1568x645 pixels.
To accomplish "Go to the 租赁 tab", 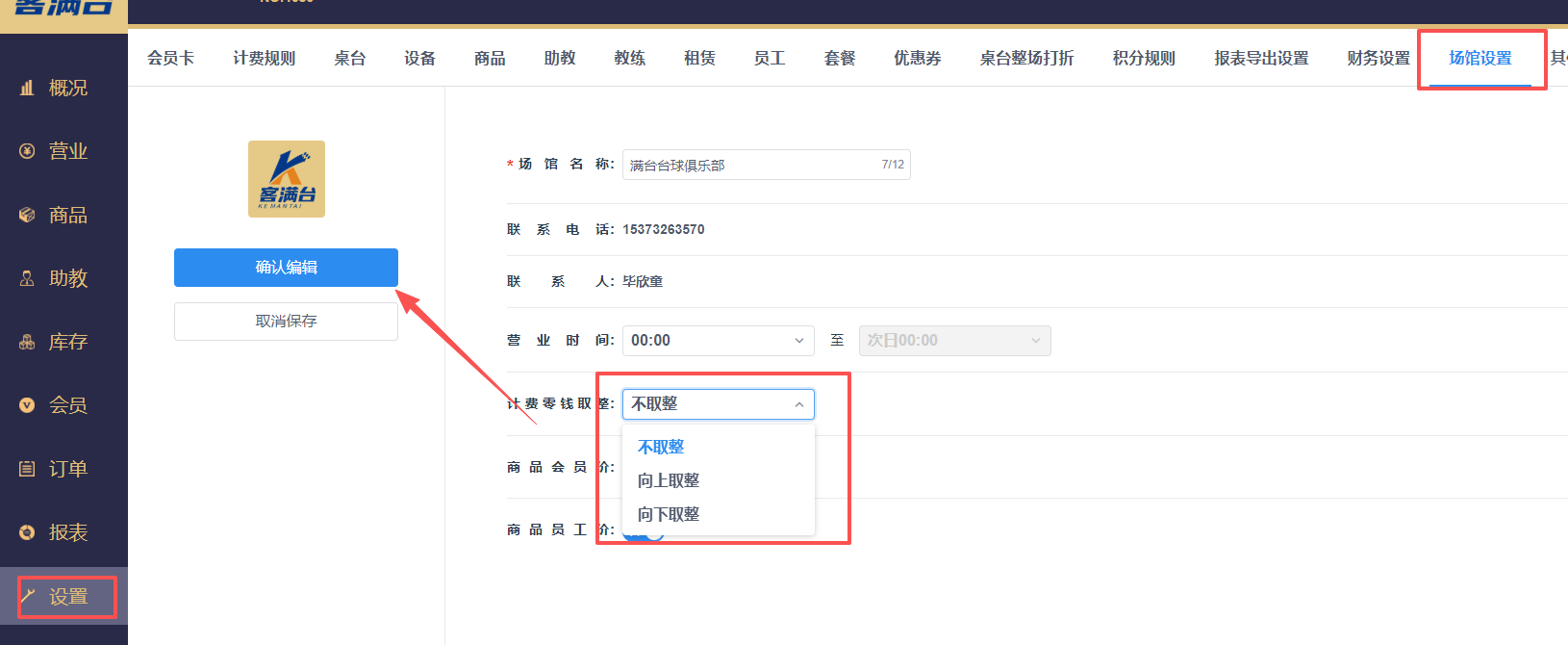I will (x=699, y=58).
